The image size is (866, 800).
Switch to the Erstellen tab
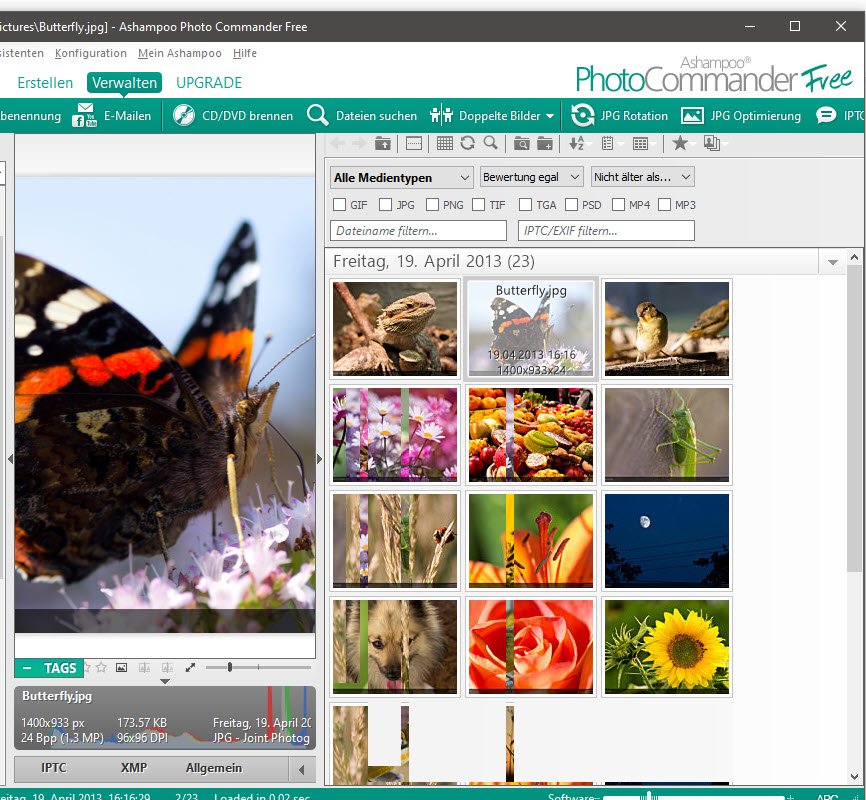45,83
